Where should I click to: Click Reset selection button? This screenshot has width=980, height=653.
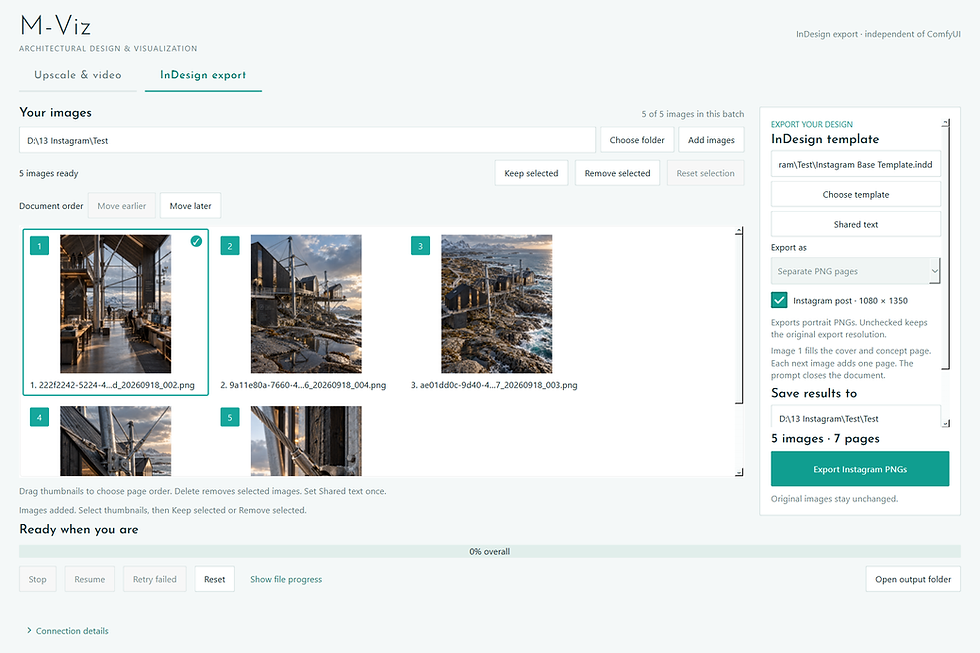click(706, 173)
